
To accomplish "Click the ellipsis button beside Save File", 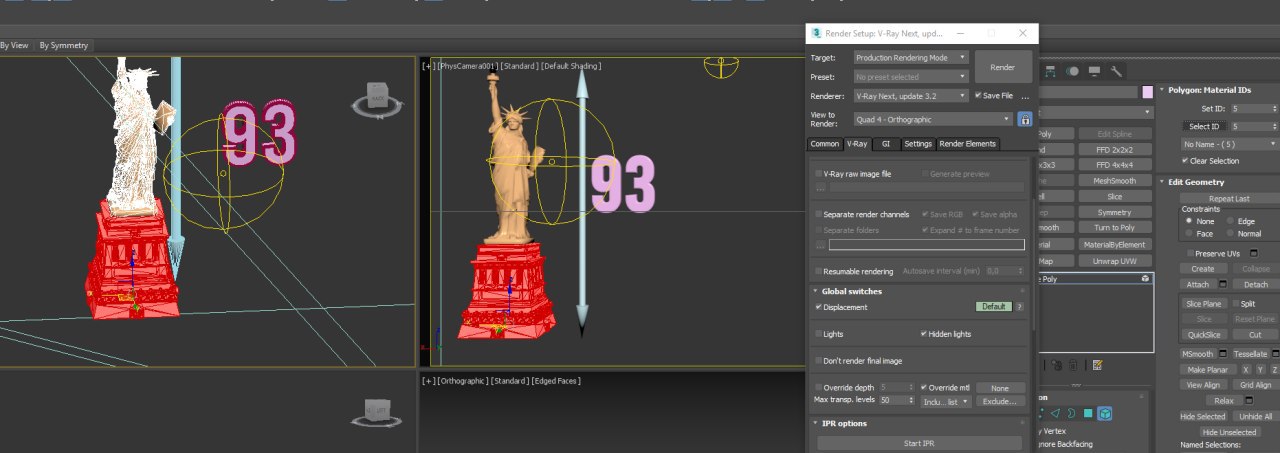I will (x=1024, y=96).
